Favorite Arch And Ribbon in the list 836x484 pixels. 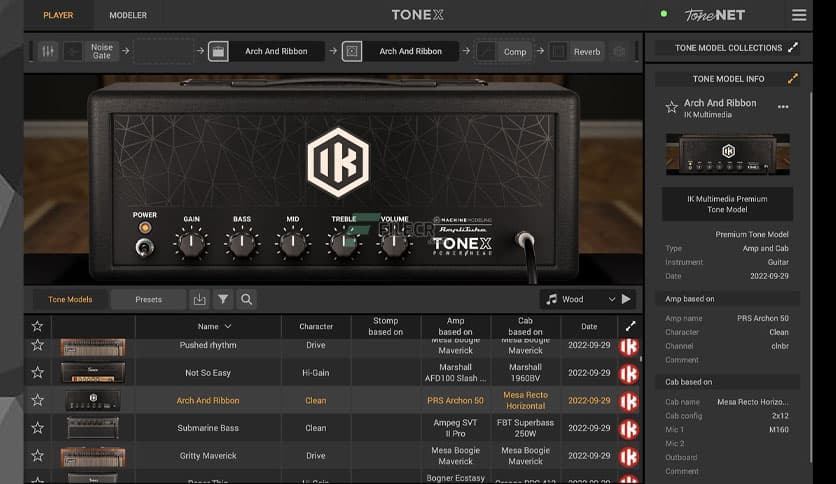point(37,400)
